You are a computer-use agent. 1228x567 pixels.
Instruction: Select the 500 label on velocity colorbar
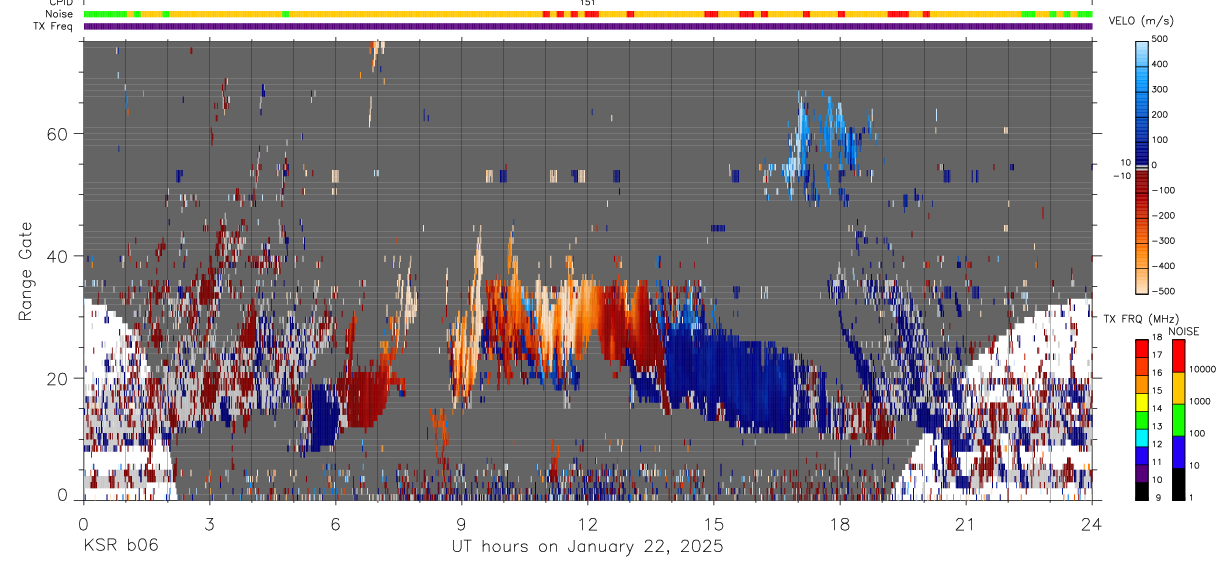1162,39
